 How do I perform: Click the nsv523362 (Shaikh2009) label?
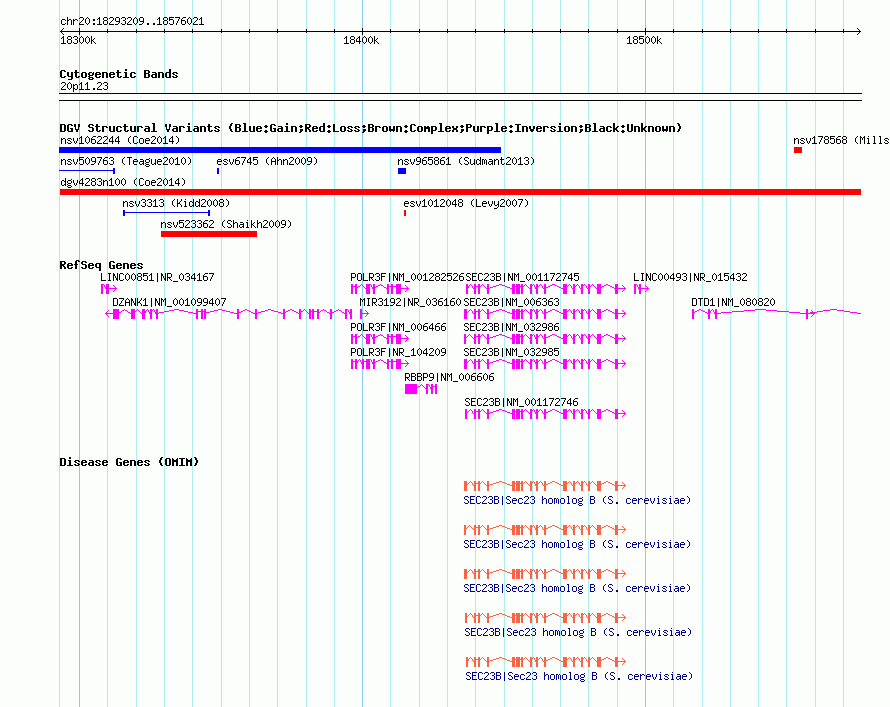click(x=226, y=224)
